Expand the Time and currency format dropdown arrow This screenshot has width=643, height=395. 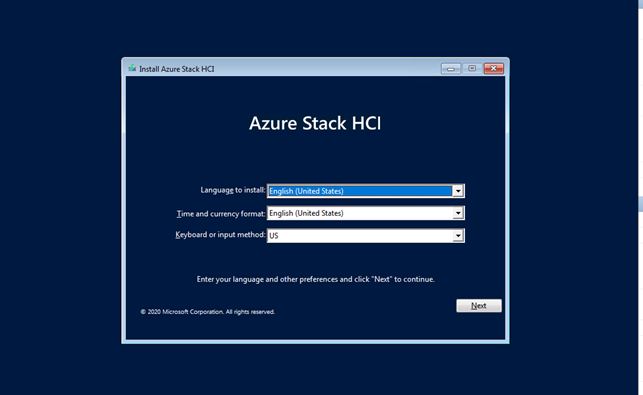(x=458, y=213)
